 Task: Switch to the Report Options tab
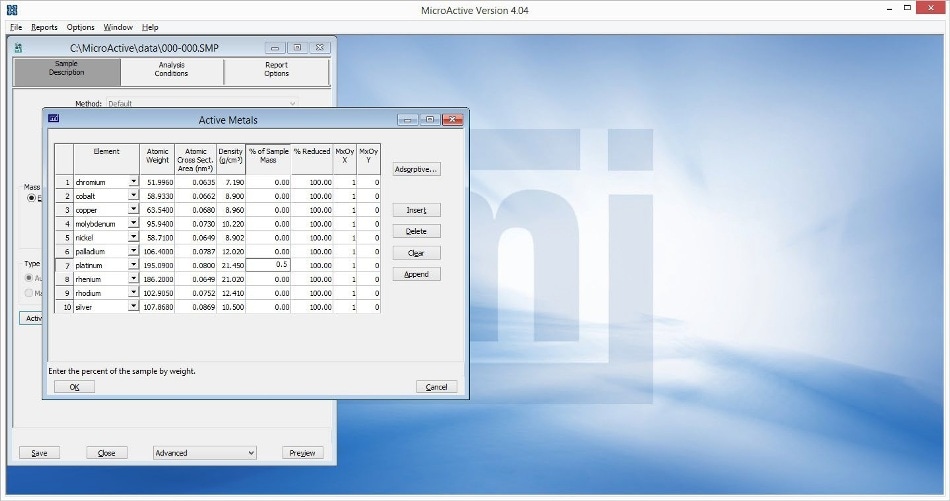276,70
